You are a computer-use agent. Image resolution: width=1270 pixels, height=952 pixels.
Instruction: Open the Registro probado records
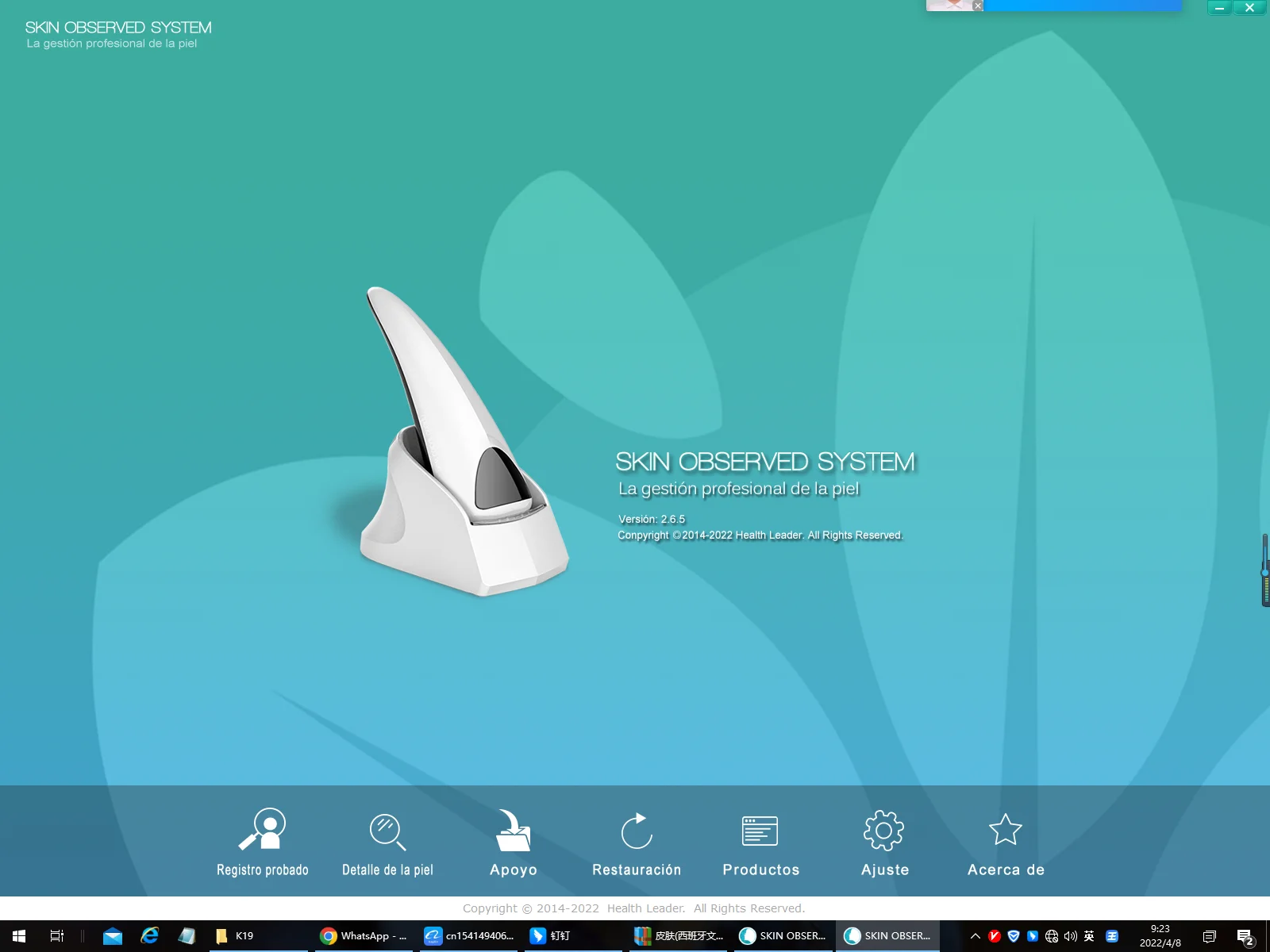click(x=263, y=843)
